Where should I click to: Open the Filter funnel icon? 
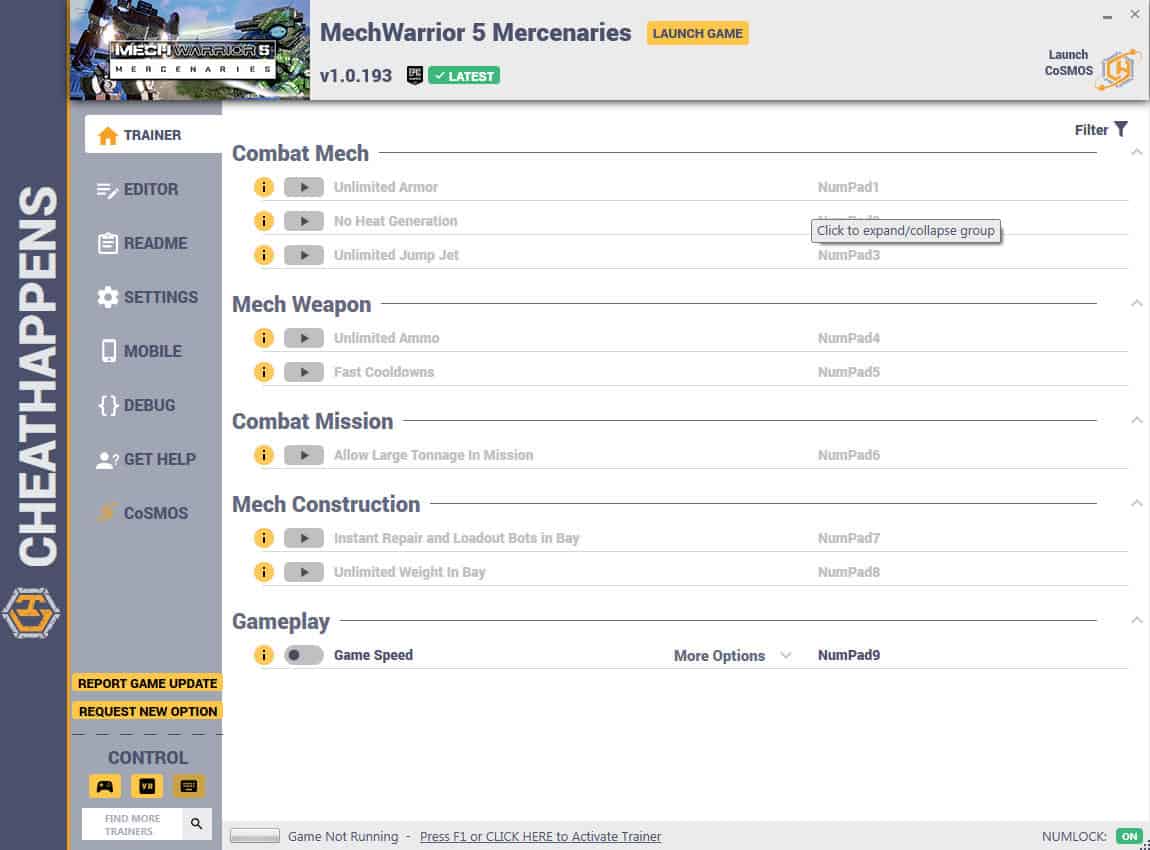pos(1121,129)
